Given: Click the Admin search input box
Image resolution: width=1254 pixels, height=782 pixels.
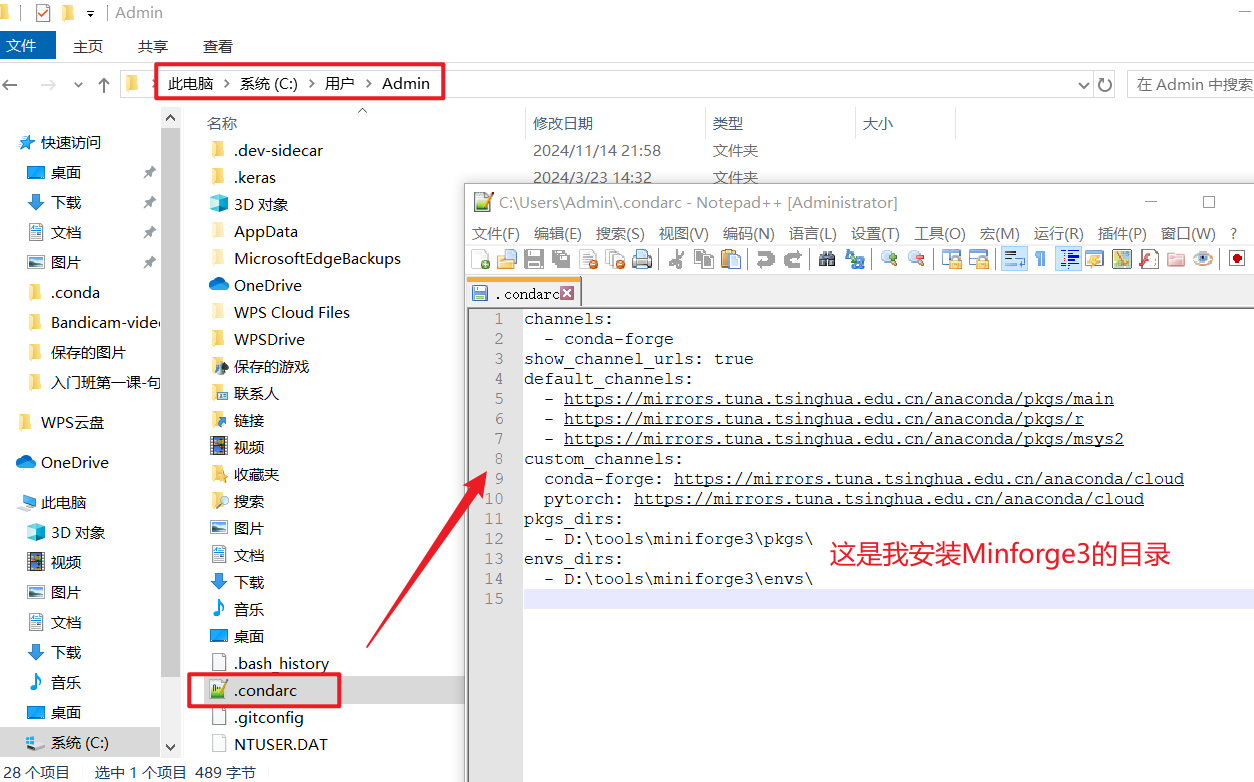Looking at the screenshot, I should coord(1192,85).
